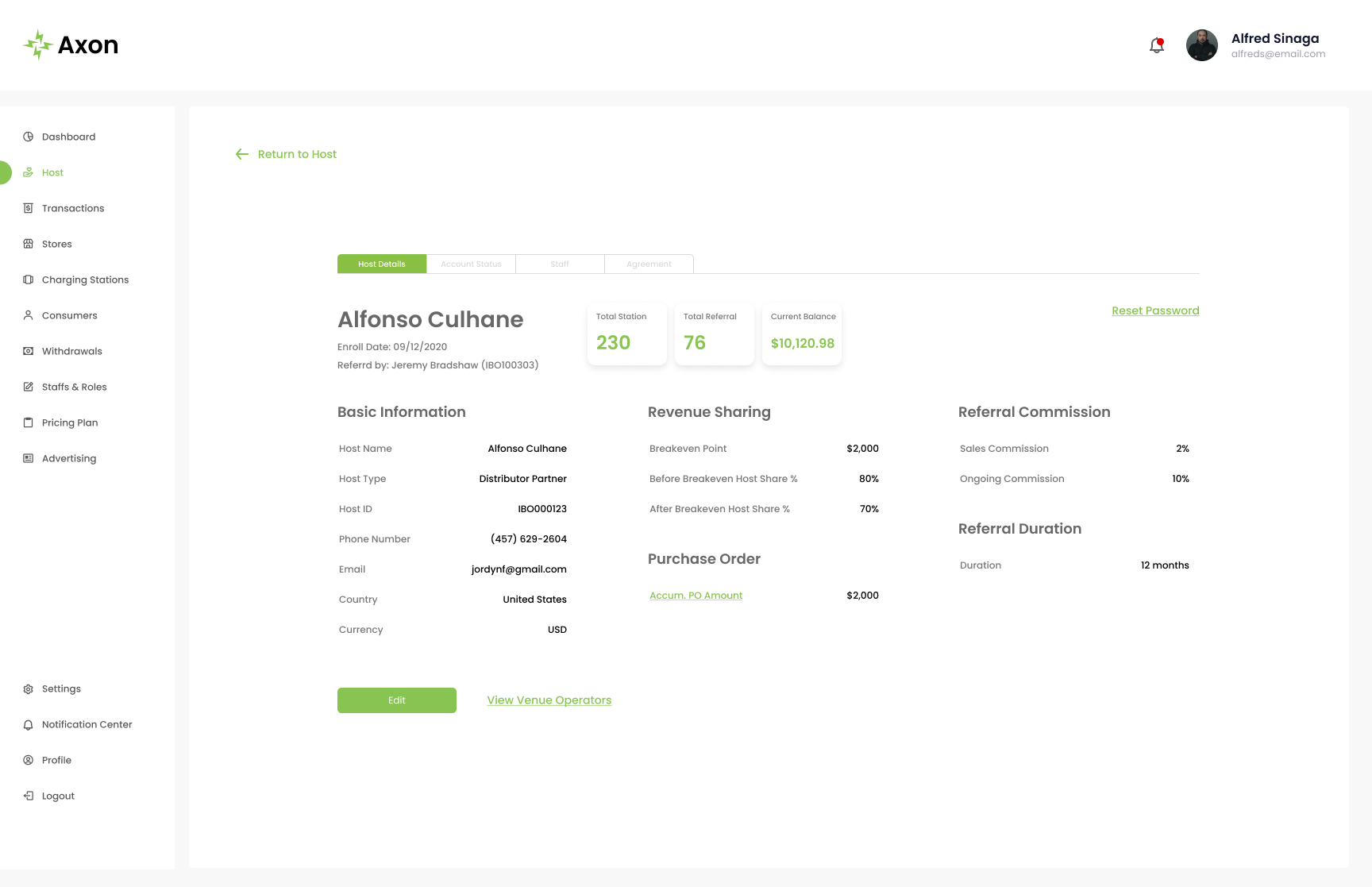Click phone number (457) 629-2604

[x=529, y=539]
